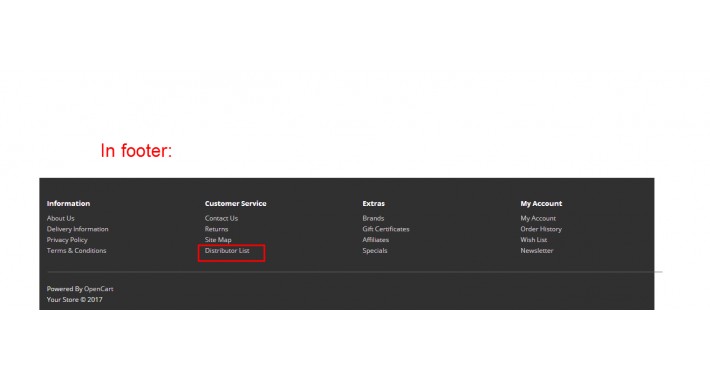The height and width of the screenshot is (380, 710).
Task: Open the Wish List link
Action: point(534,240)
